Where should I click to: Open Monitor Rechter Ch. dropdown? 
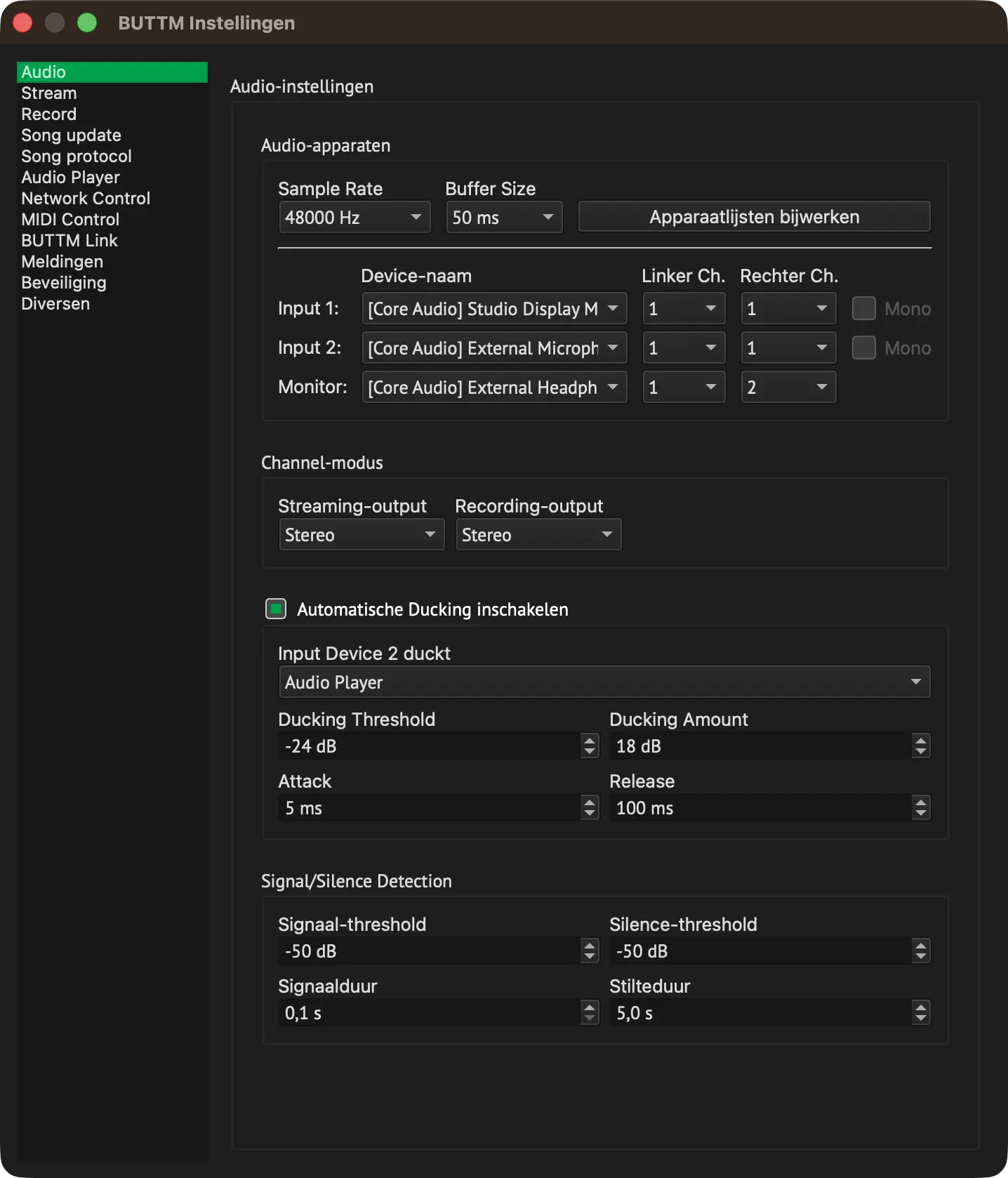point(788,388)
